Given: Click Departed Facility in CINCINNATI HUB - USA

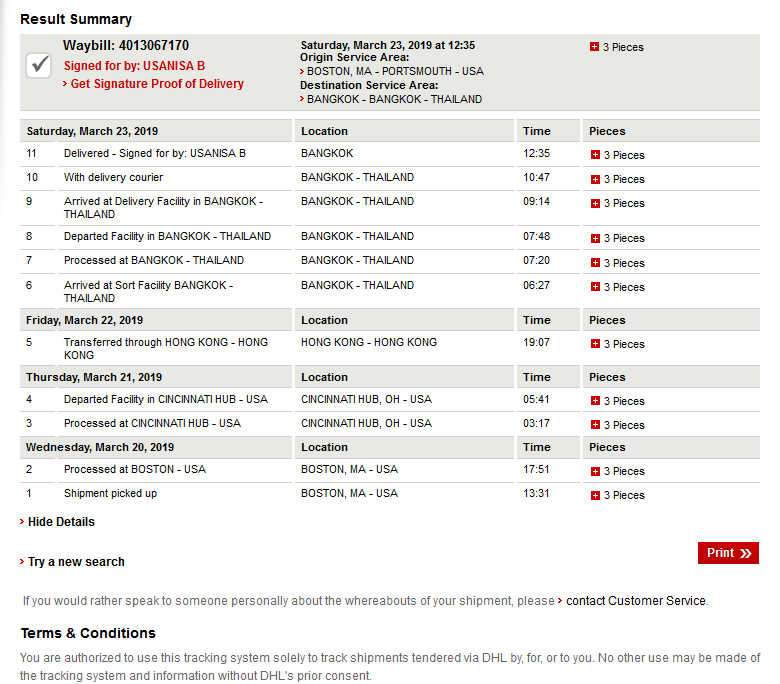Looking at the screenshot, I should click(x=166, y=399).
